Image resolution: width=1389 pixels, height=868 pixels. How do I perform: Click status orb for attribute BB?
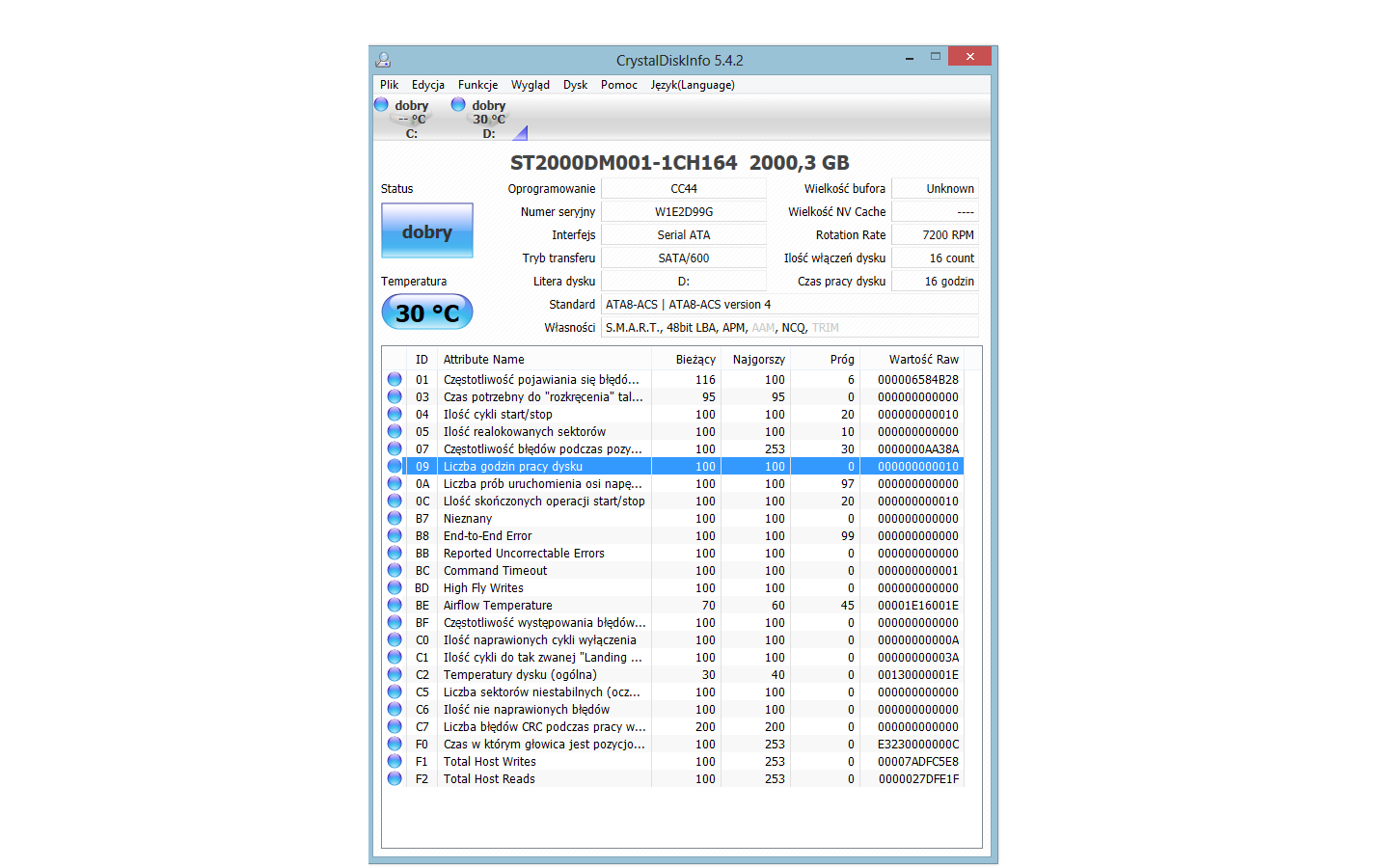pyautogui.click(x=395, y=553)
